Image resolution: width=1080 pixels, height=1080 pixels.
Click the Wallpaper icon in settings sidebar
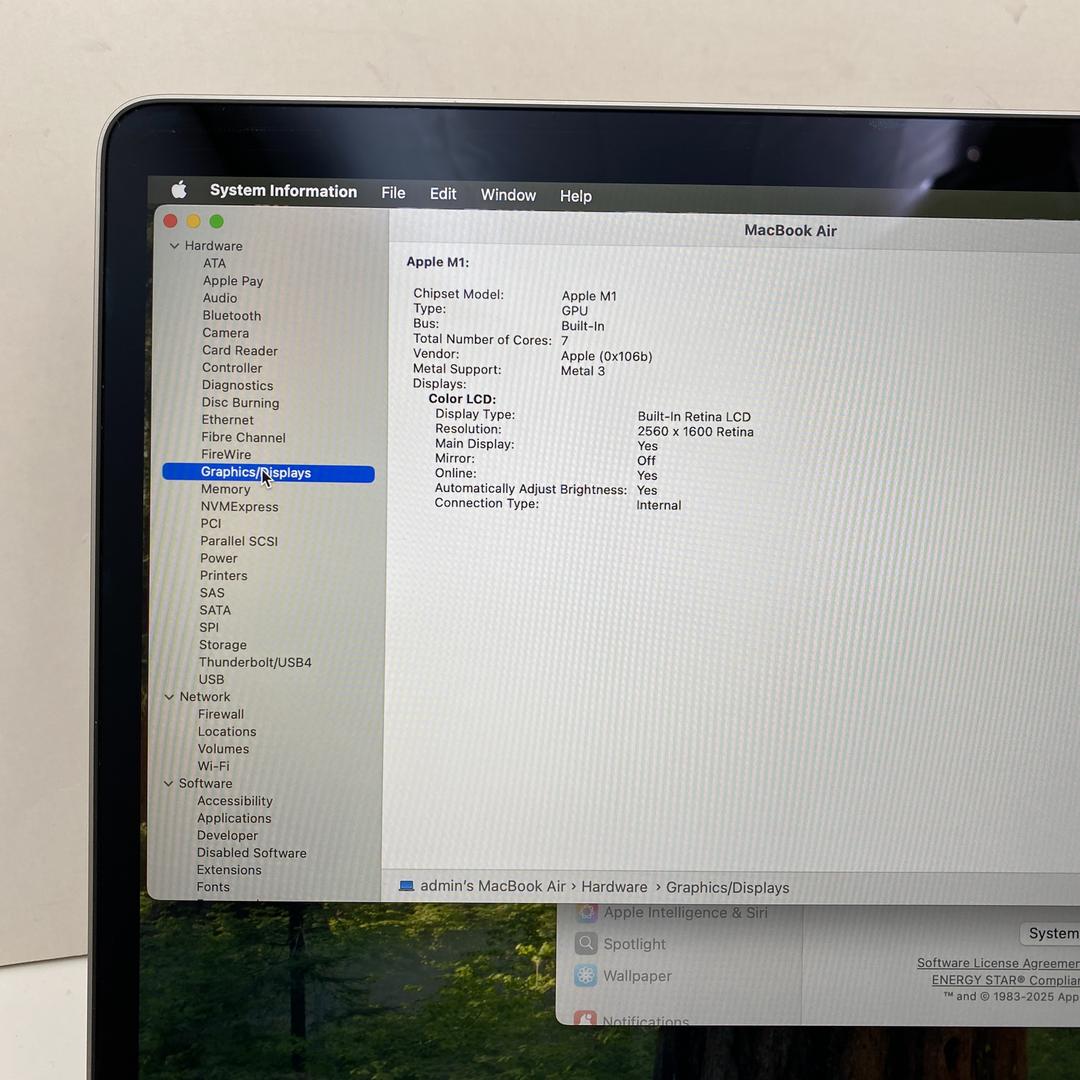pos(586,976)
